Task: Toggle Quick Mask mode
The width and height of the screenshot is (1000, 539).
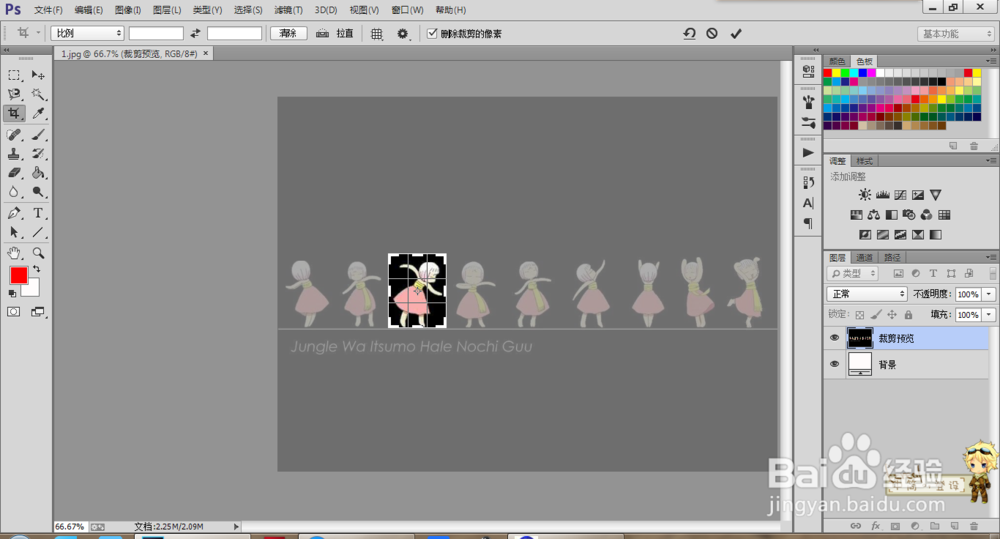Action: 13,312
